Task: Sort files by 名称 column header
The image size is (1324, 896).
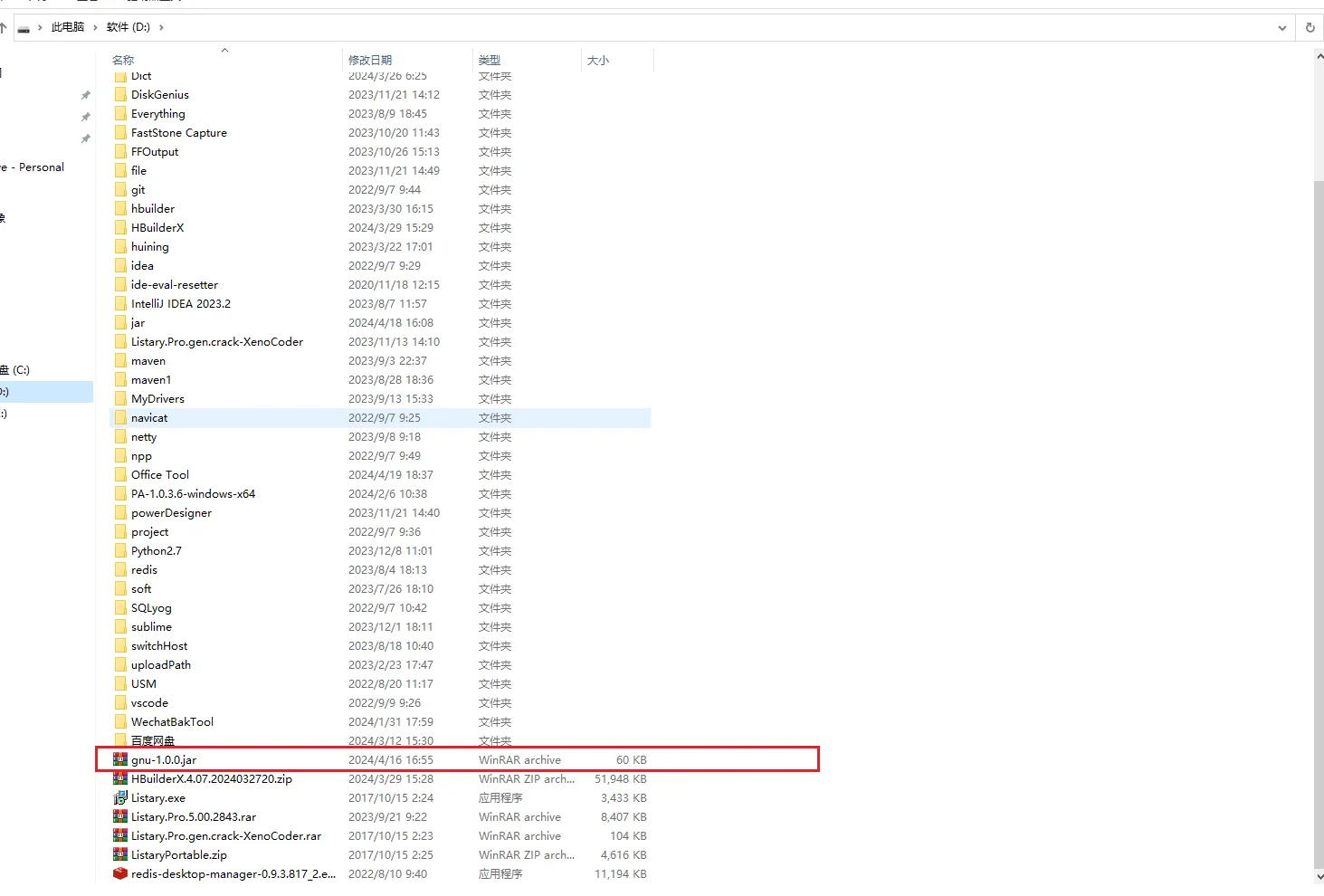Action: pos(123,60)
